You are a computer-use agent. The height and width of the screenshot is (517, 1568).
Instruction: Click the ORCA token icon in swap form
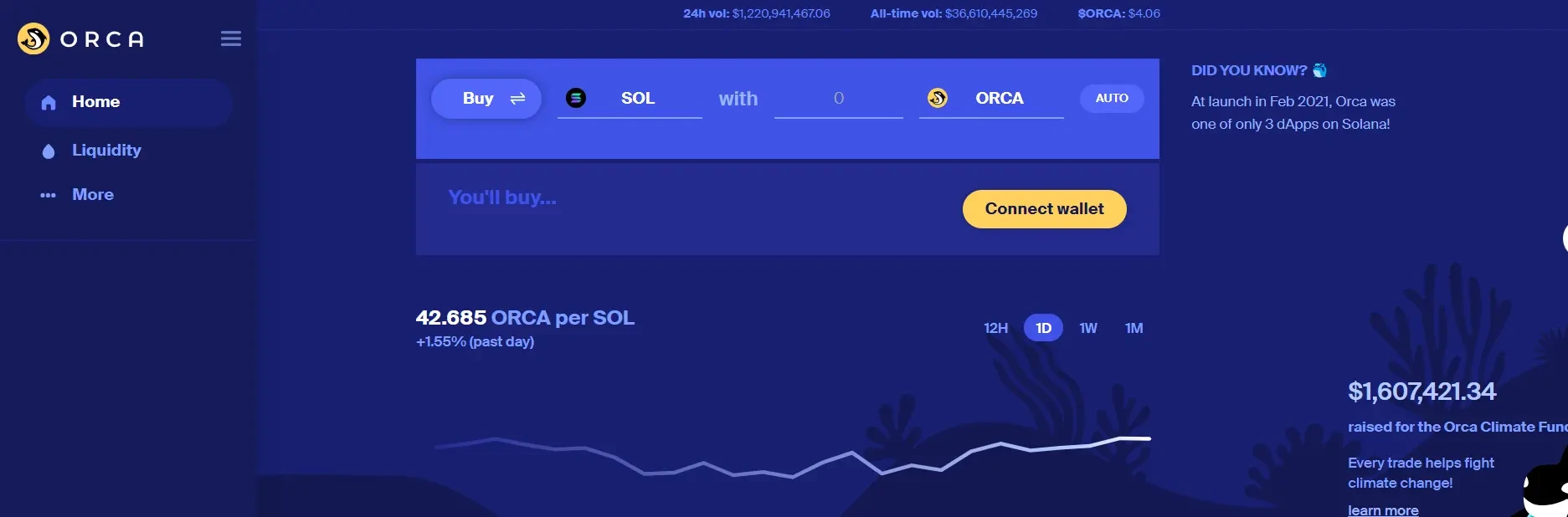click(x=938, y=98)
